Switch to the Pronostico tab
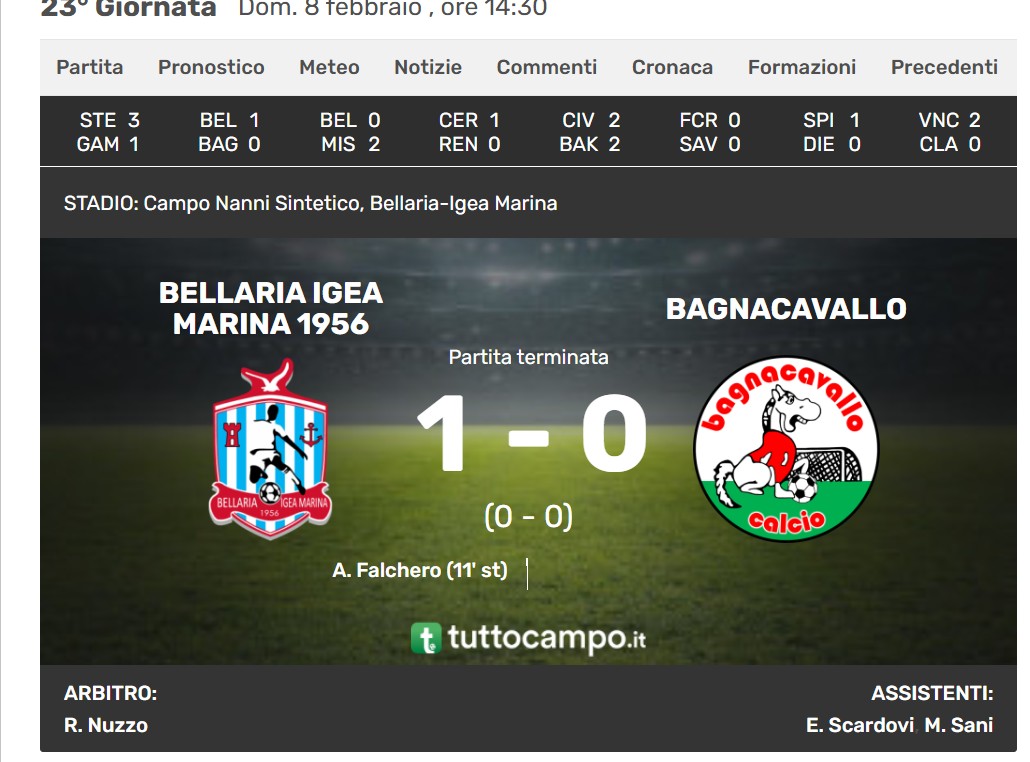 coord(211,67)
